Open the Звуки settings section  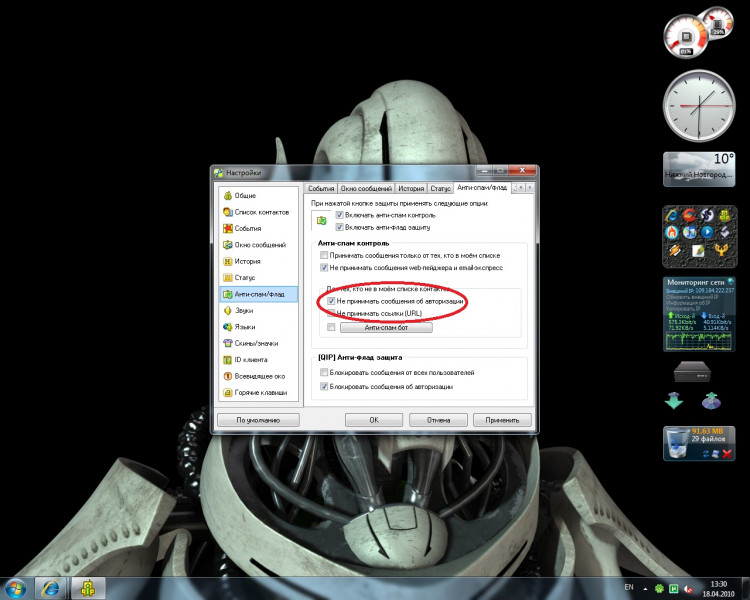(x=245, y=310)
